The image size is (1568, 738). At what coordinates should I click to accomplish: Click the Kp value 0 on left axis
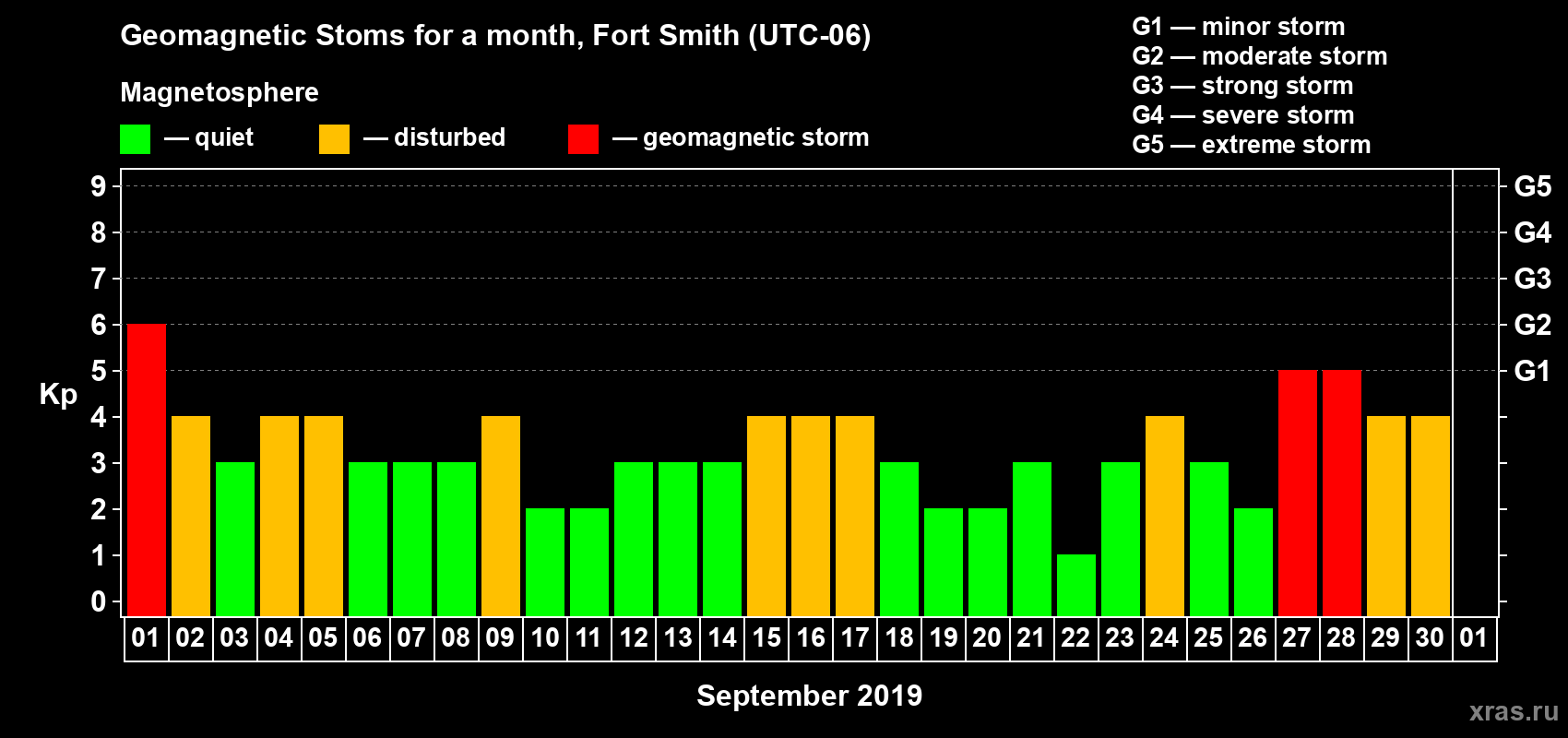coord(99,601)
